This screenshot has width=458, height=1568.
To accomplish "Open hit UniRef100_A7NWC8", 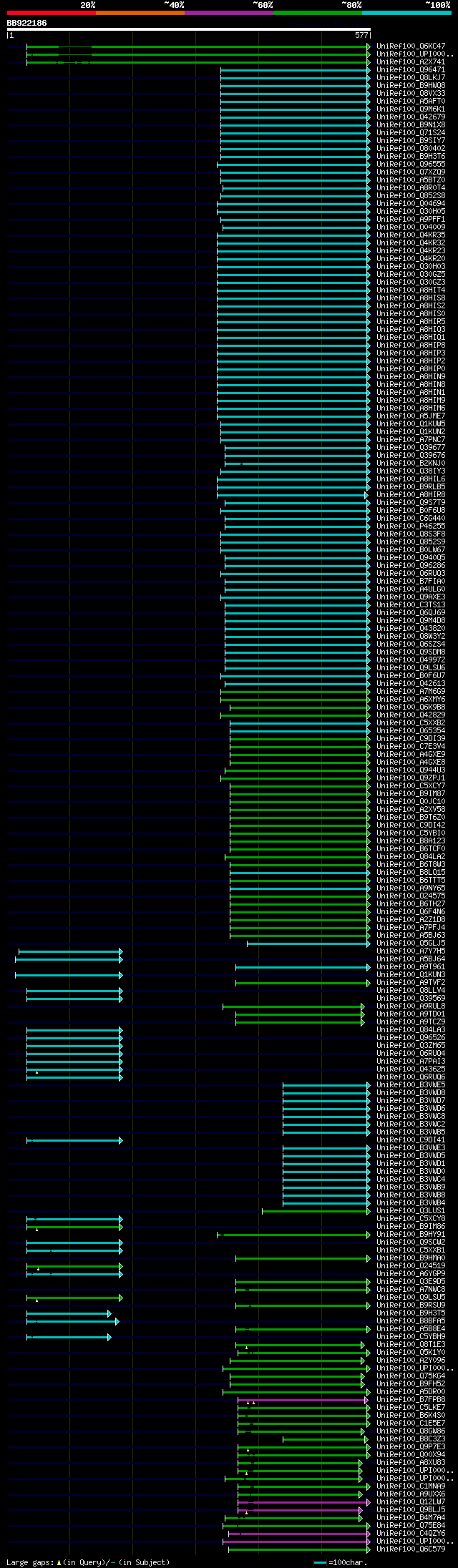I will click(411, 1290).
